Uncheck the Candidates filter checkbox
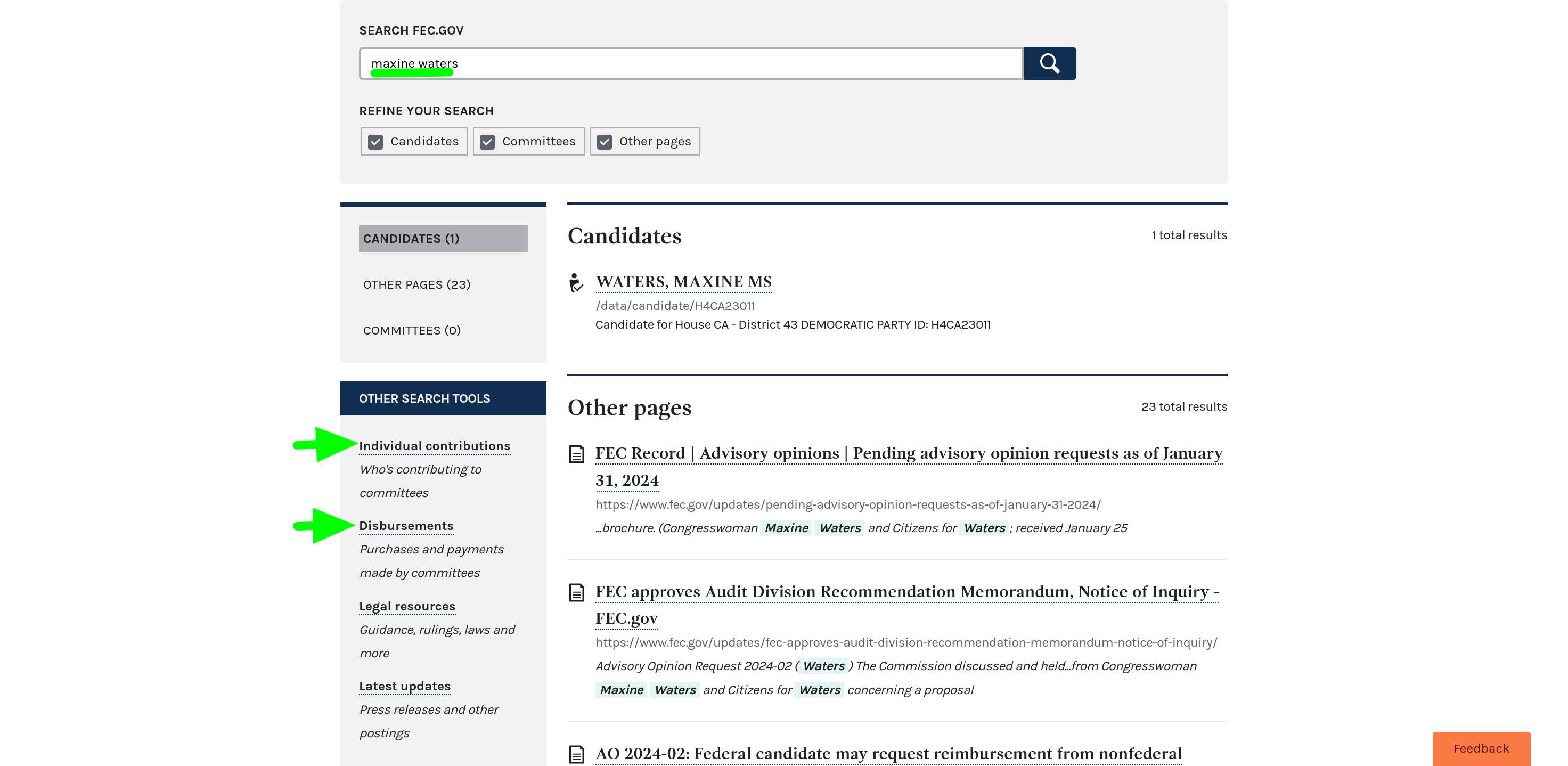Screen dimensions: 1568x766 coord(375,142)
